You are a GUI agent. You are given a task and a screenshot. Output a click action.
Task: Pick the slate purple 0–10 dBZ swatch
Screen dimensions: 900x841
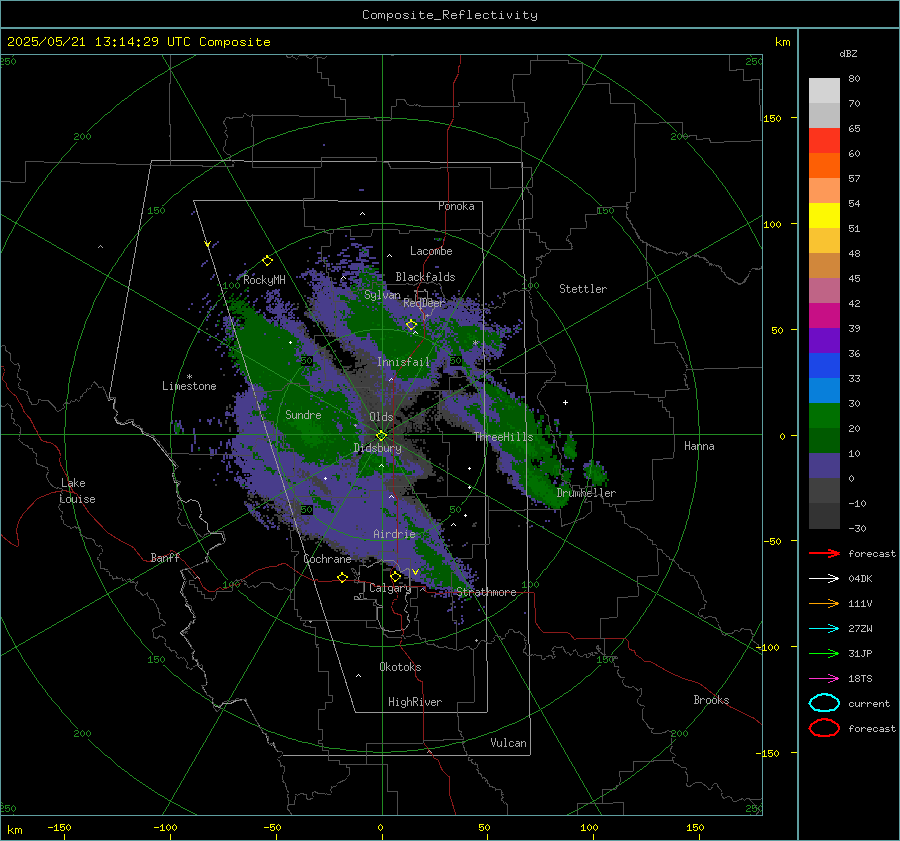(824, 466)
